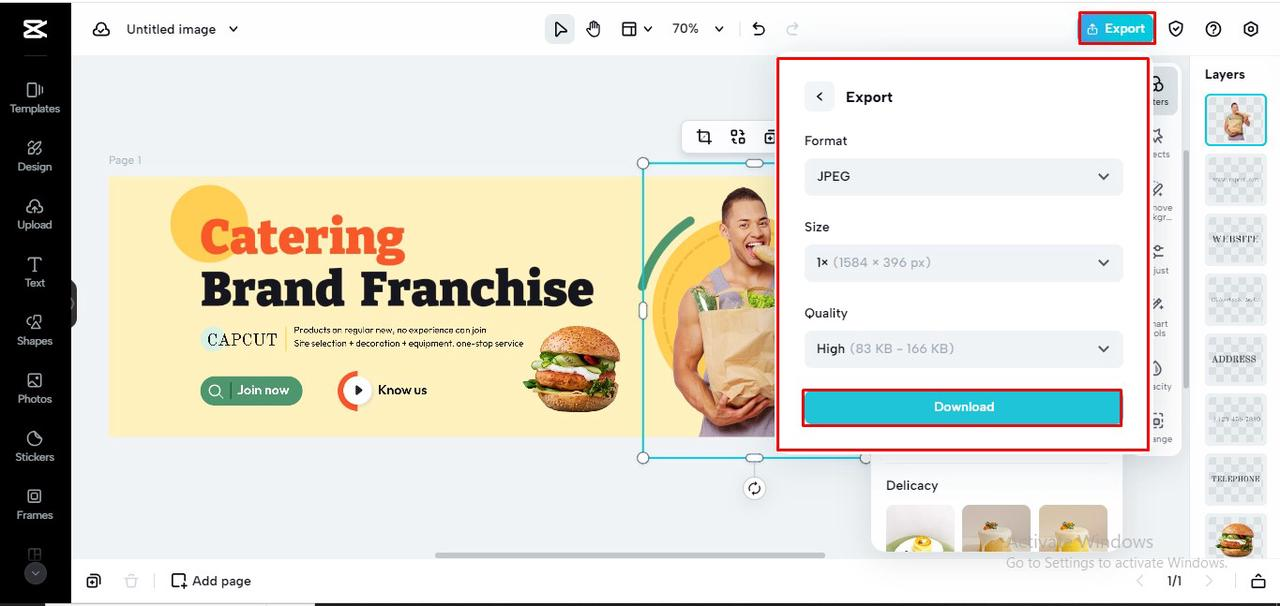Click the crop icon in floating toolbar
This screenshot has height=606, width=1280.
coord(704,137)
